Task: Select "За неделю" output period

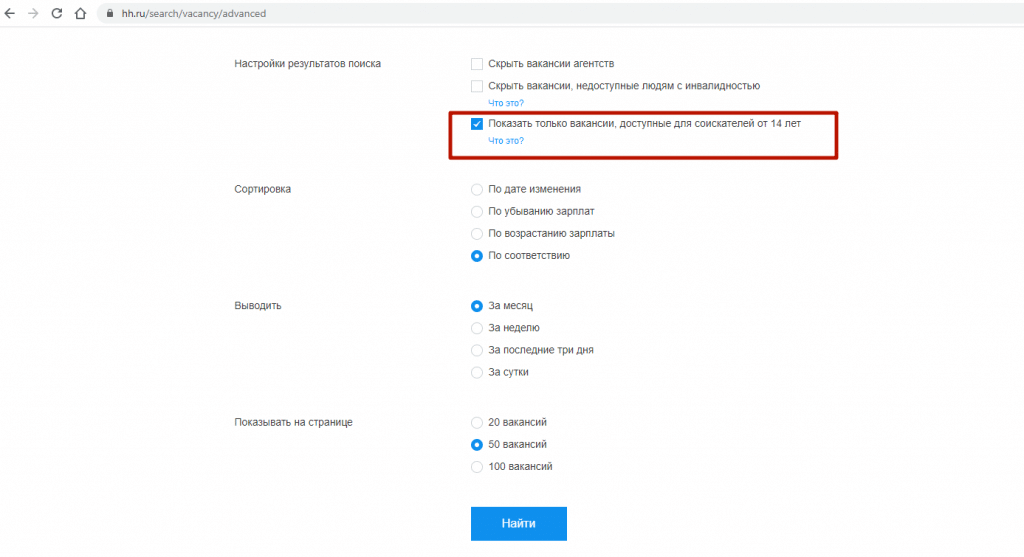Action: click(x=477, y=328)
